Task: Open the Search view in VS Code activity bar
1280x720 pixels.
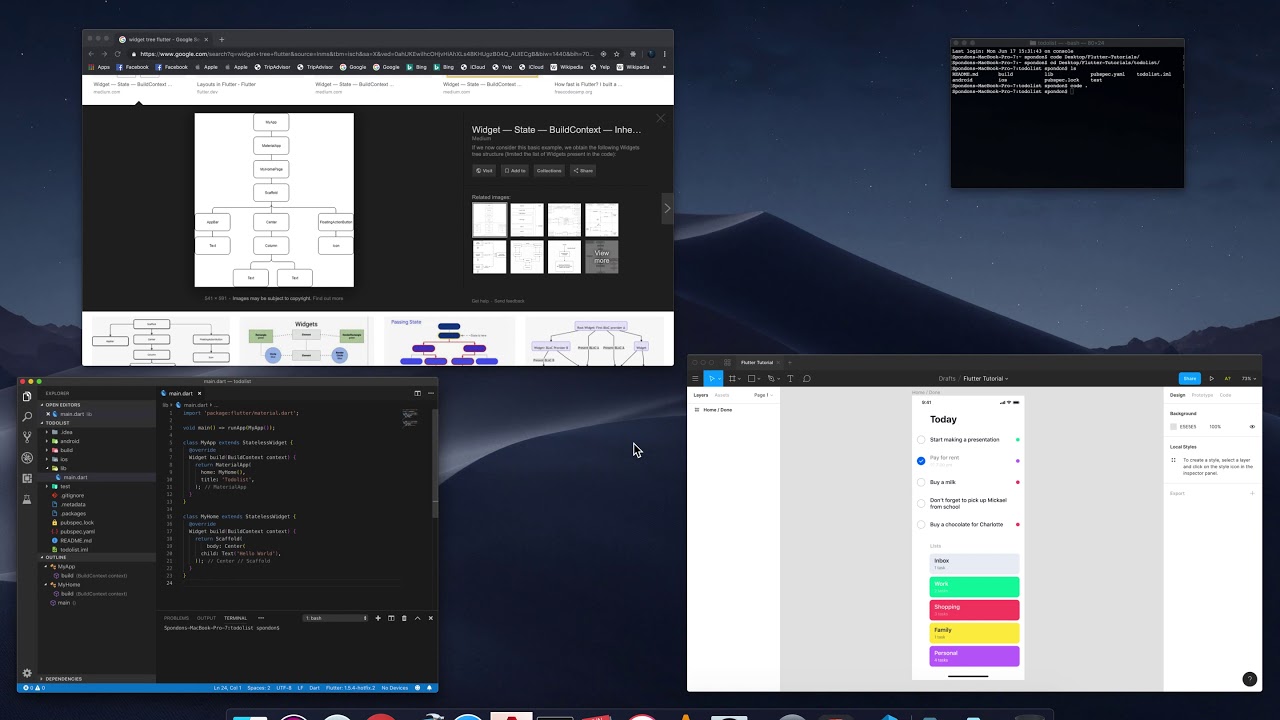Action: click(27, 416)
